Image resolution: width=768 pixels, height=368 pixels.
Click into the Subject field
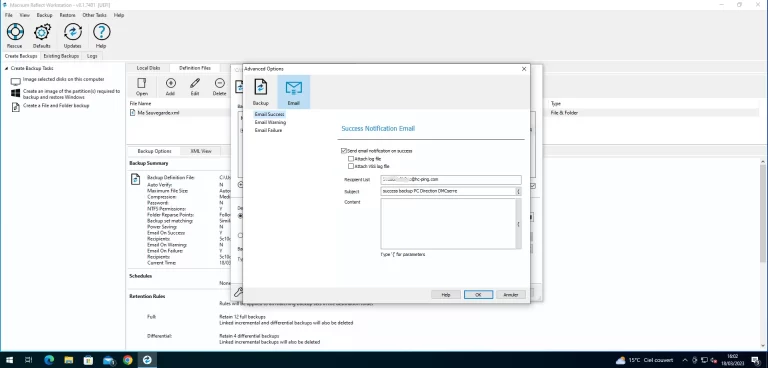(448, 192)
